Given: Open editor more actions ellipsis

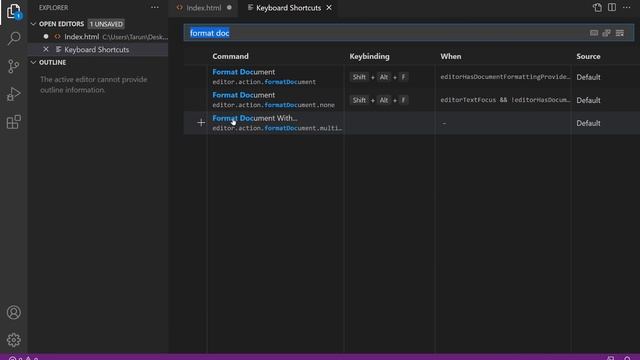Looking at the screenshot, I should point(627,7).
